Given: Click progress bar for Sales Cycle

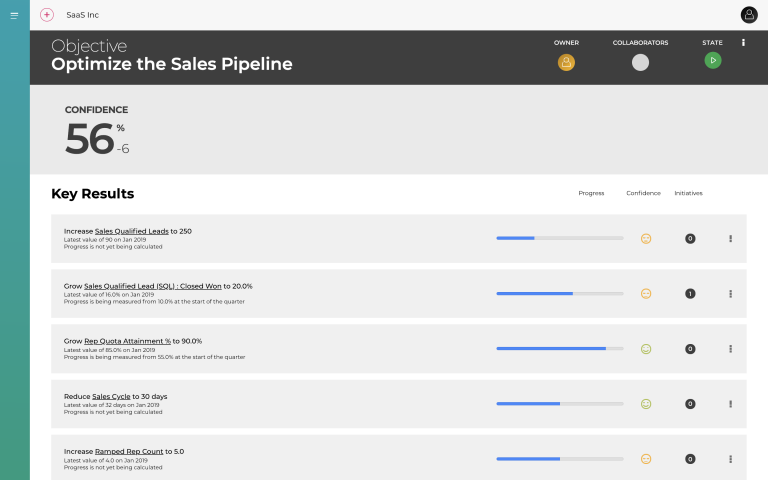Looking at the screenshot, I should pyautogui.click(x=560, y=404).
